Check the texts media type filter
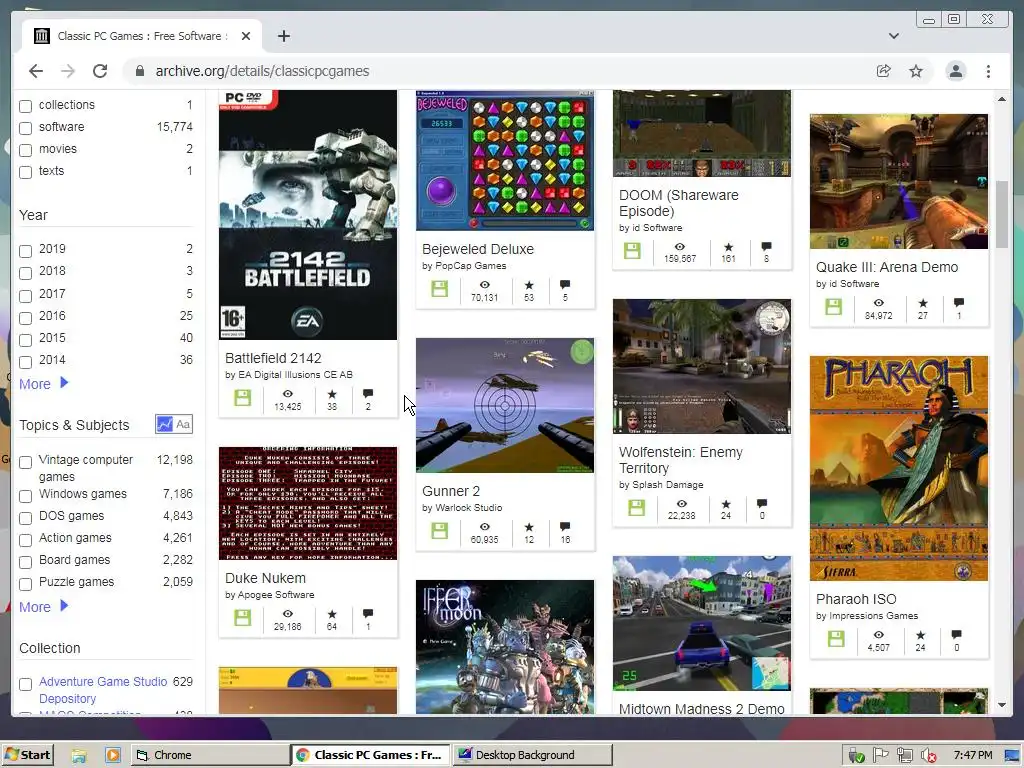The height and width of the screenshot is (768, 1024). click(x=25, y=172)
